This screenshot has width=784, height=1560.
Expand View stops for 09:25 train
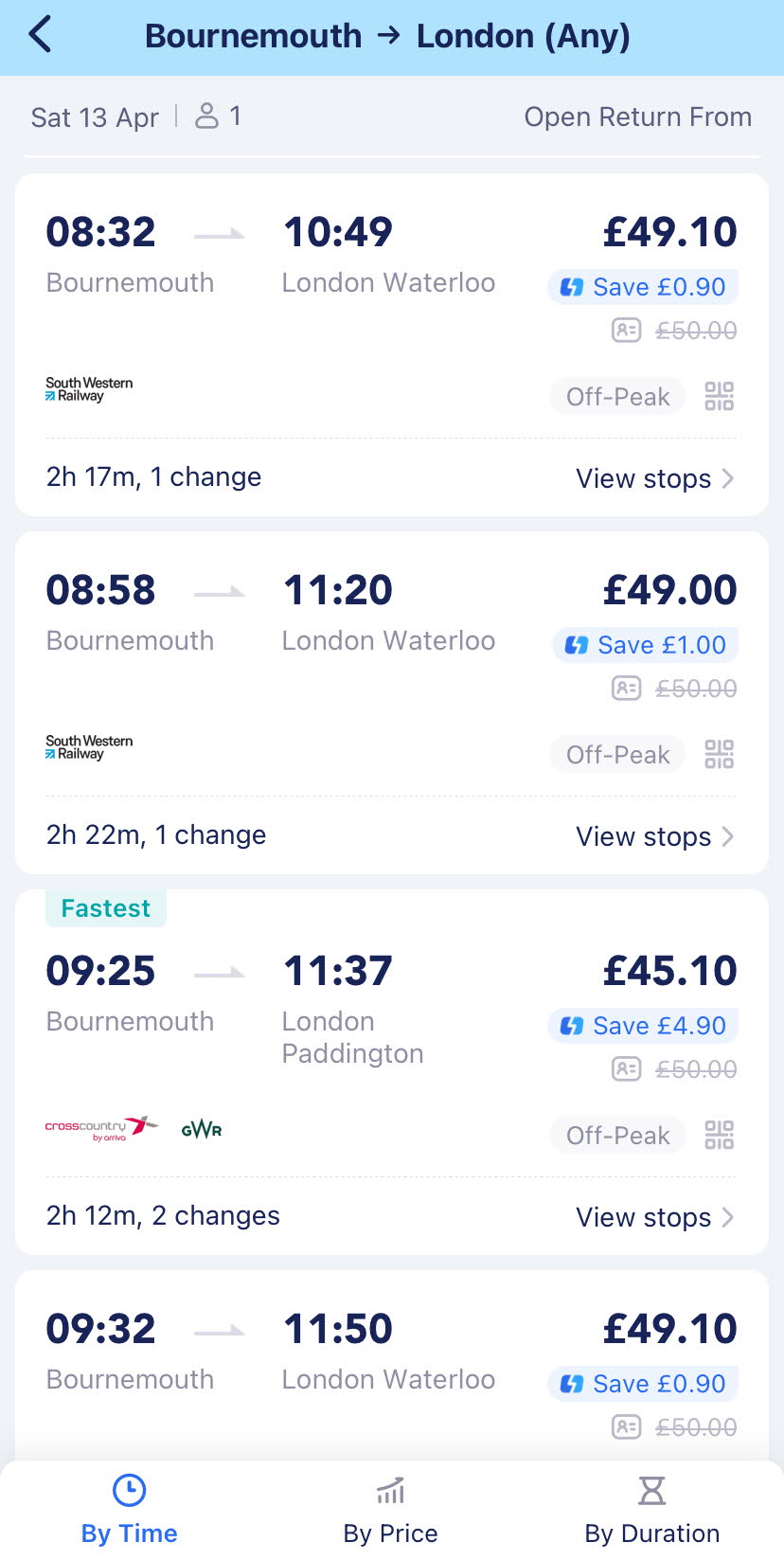pyautogui.click(x=654, y=1217)
